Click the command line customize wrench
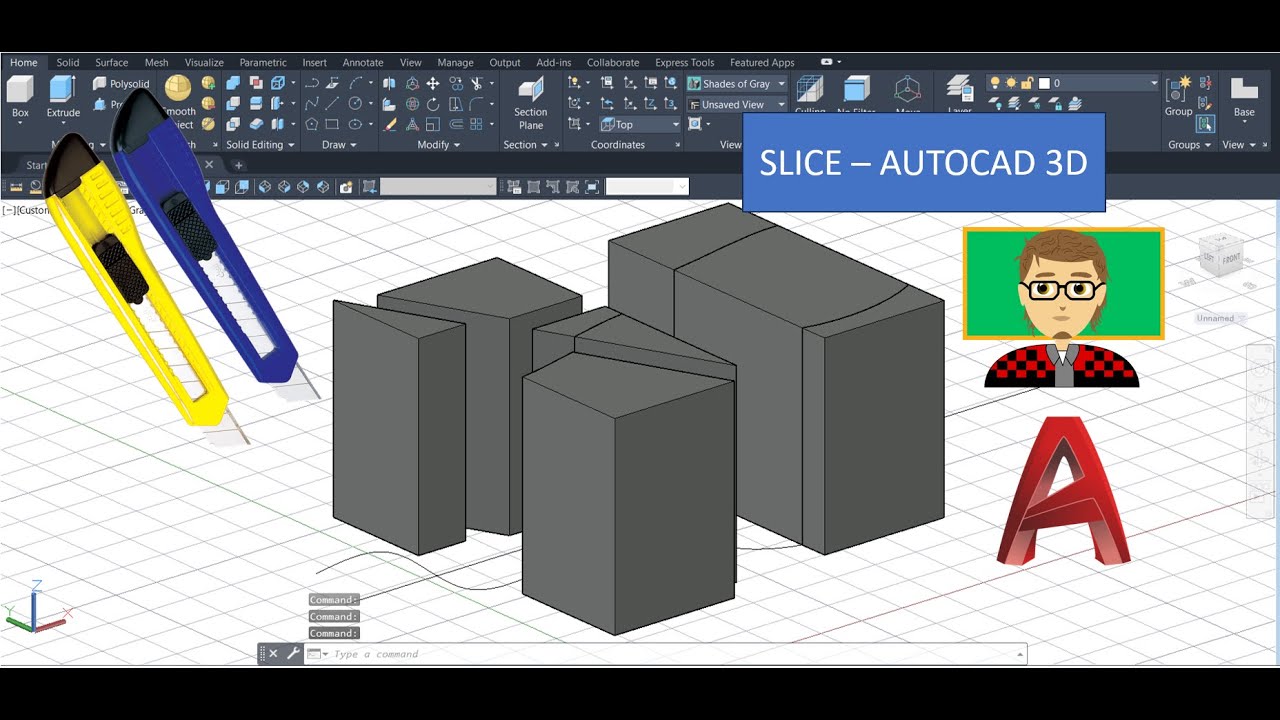The height and width of the screenshot is (720, 1280). 293,654
